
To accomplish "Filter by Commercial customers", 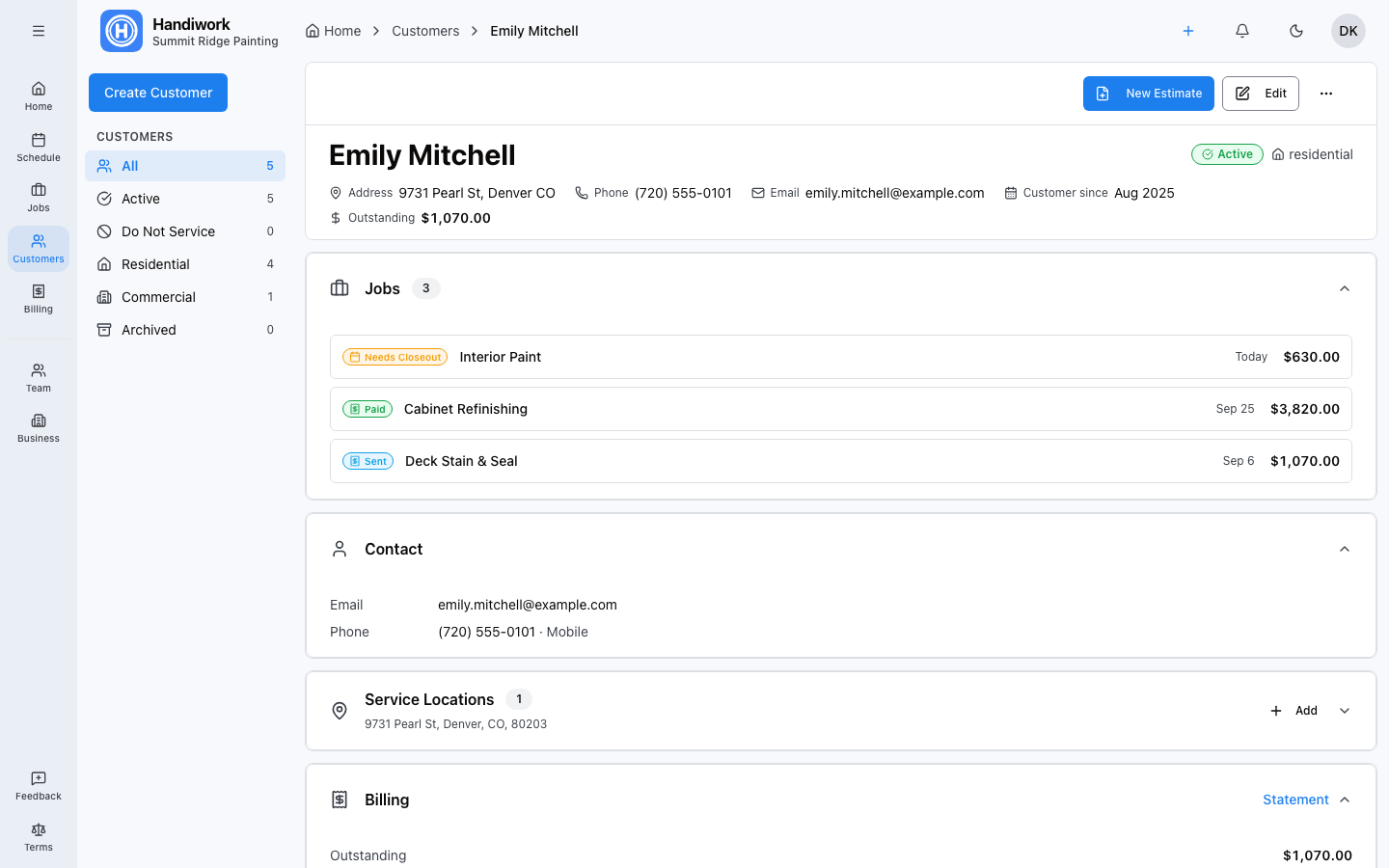I will (185, 297).
